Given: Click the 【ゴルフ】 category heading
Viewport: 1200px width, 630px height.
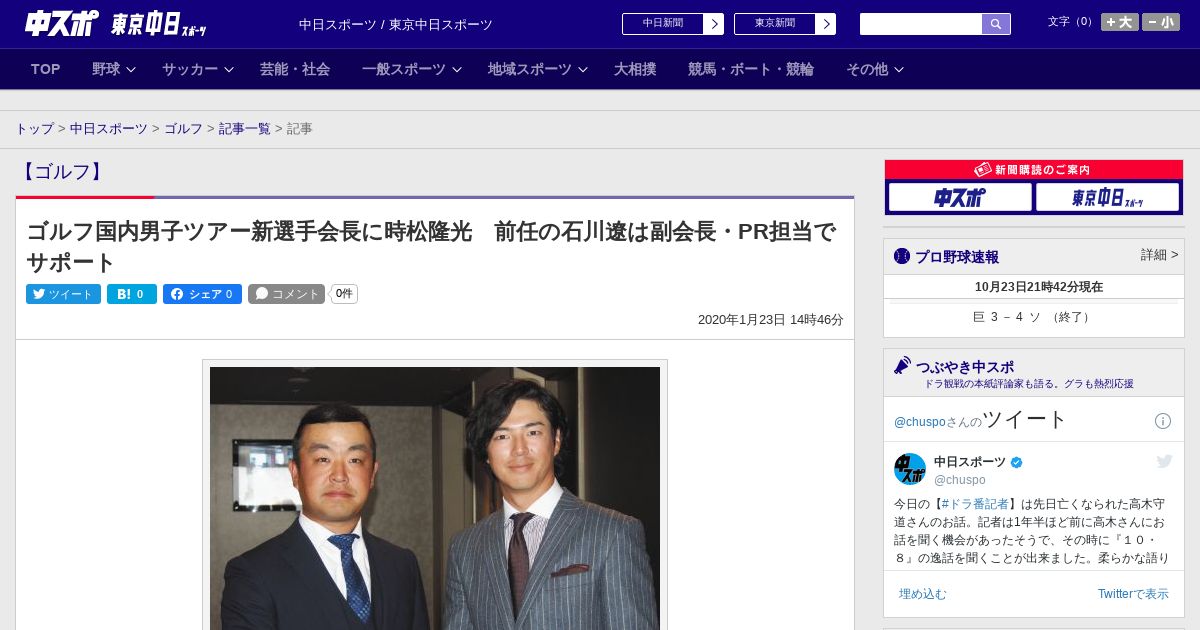Looking at the screenshot, I should [x=62, y=171].
